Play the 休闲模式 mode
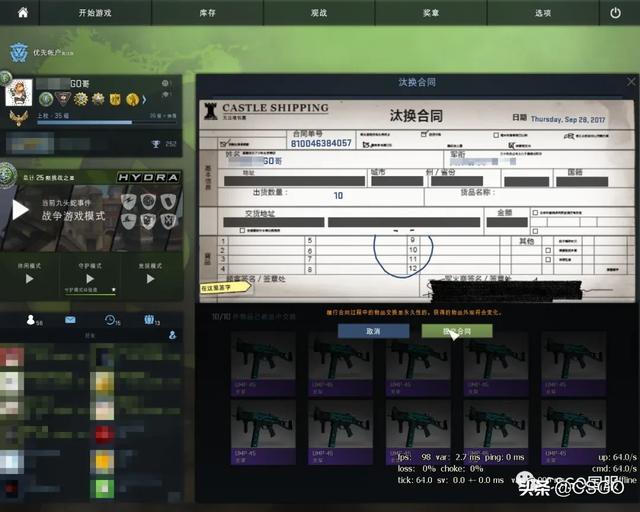 (x=29, y=279)
